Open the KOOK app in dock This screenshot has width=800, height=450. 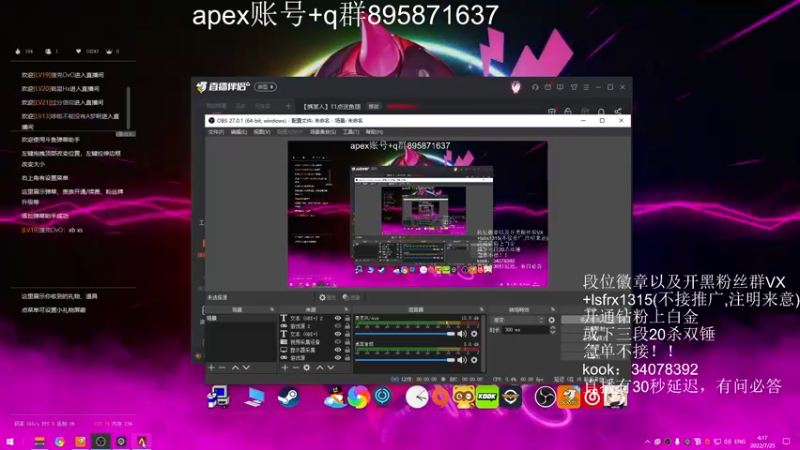pos(487,396)
